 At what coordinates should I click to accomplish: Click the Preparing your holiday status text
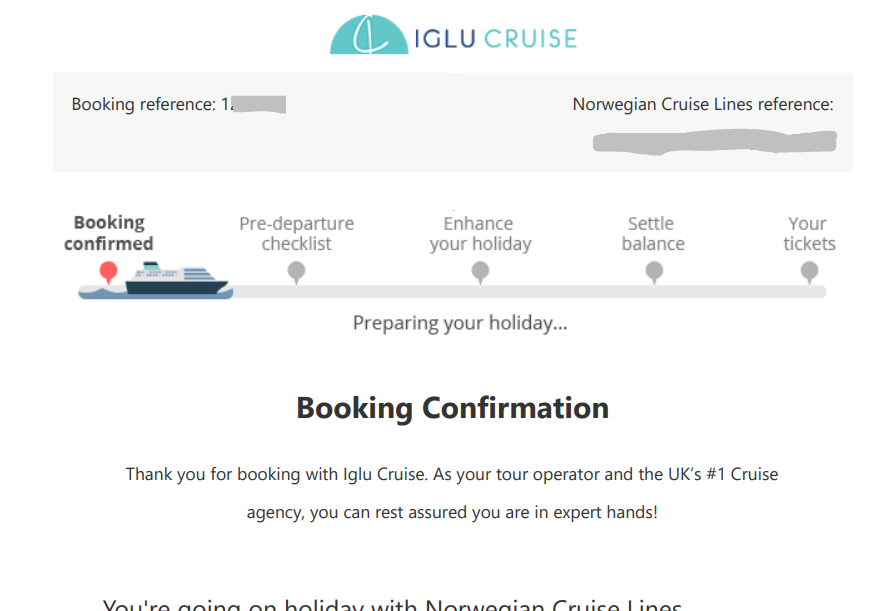coord(460,323)
